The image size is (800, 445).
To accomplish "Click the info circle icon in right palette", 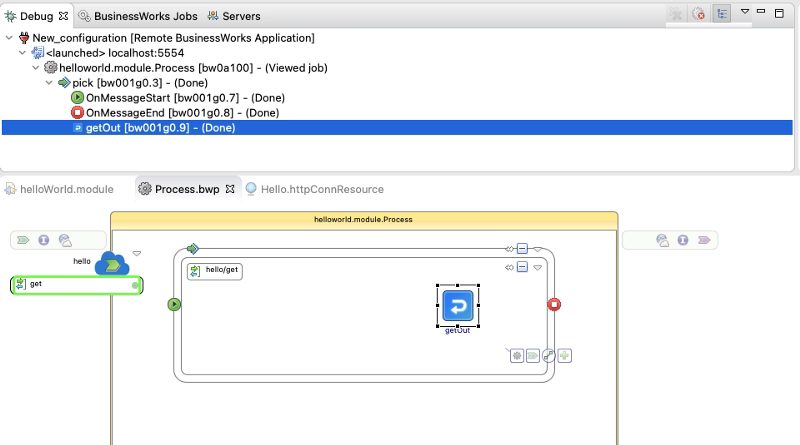I will click(x=683, y=240).
